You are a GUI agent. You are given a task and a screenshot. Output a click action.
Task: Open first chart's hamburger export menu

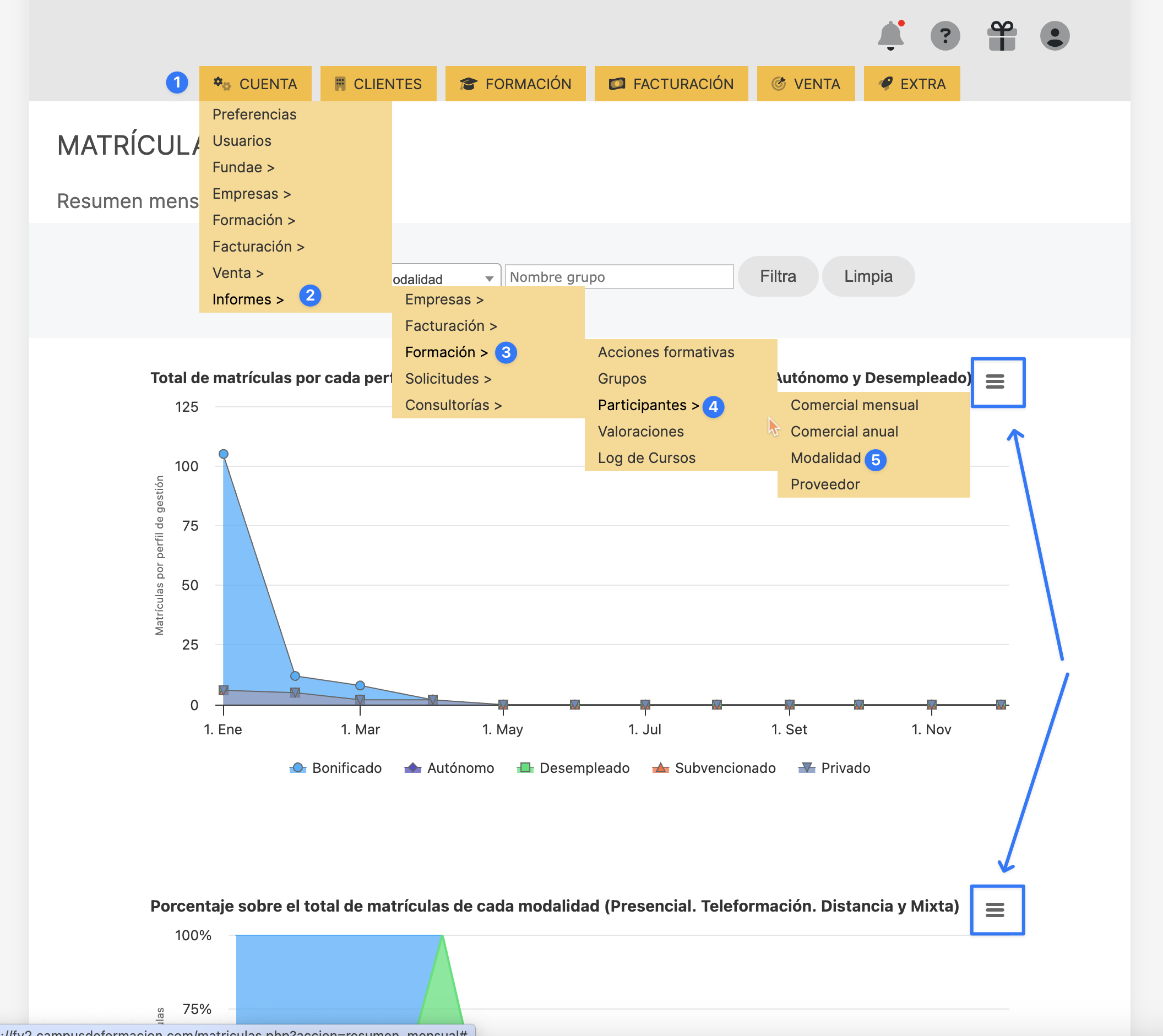995,382
